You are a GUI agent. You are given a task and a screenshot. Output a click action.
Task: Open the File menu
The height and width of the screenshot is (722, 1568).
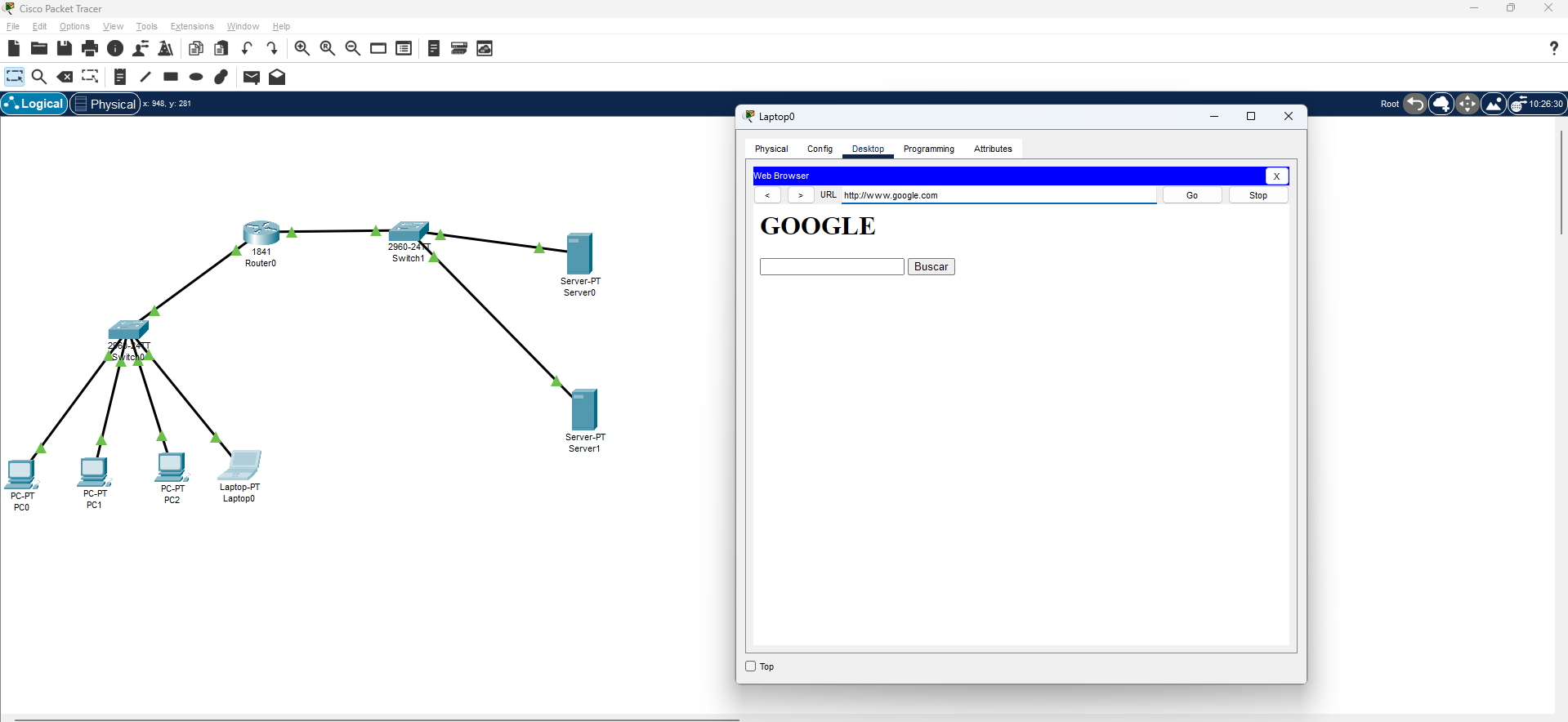13,26
